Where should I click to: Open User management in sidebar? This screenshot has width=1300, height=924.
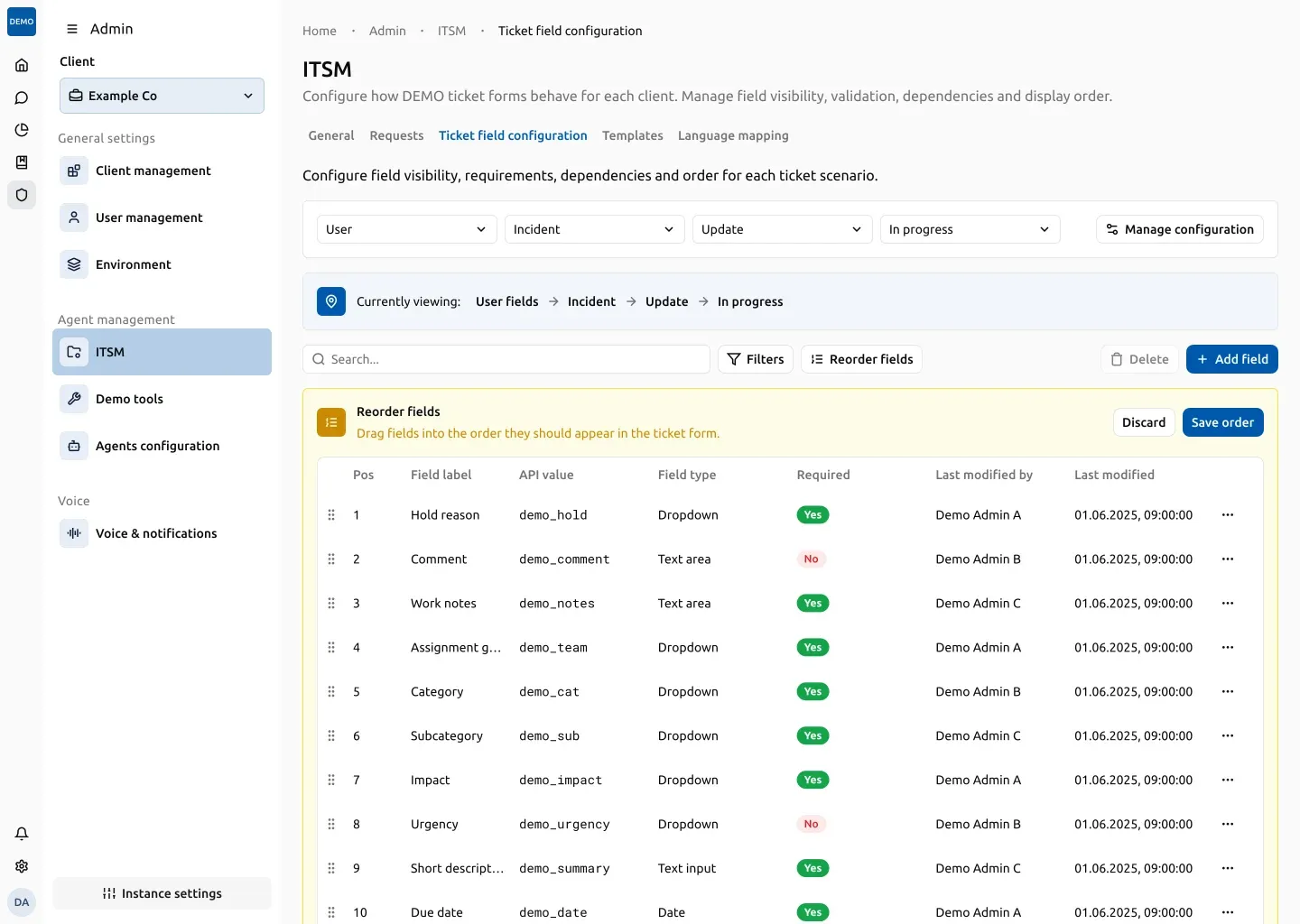click(162, 217)
